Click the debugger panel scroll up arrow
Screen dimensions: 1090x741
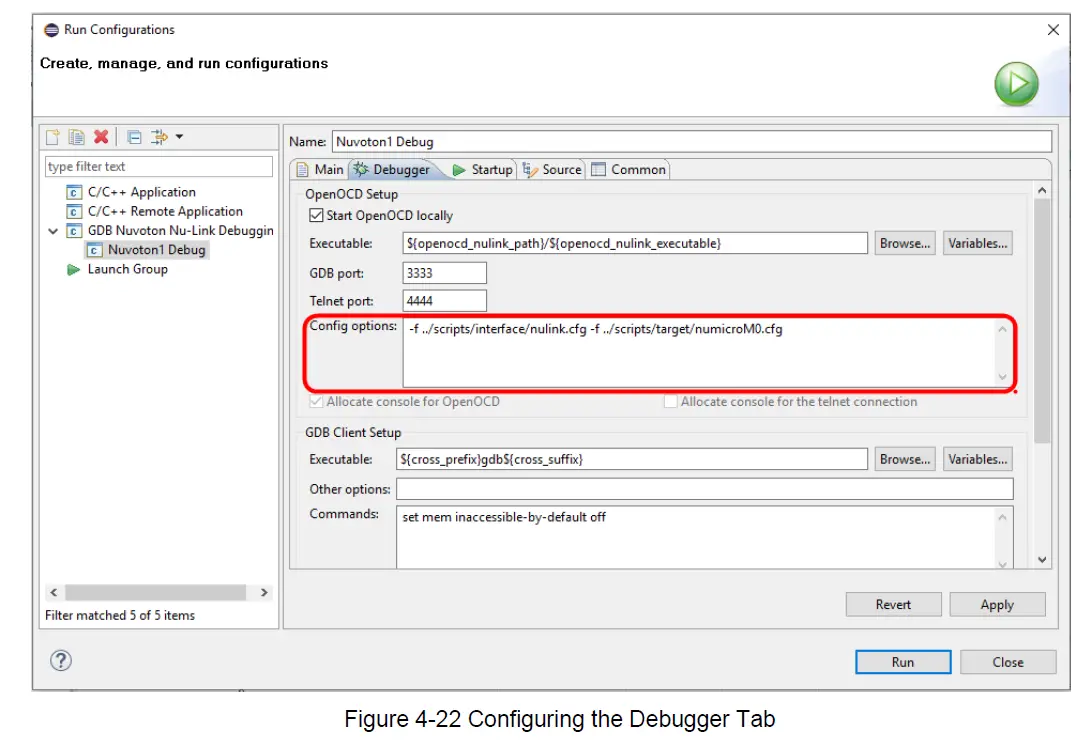pos(1041,190)
